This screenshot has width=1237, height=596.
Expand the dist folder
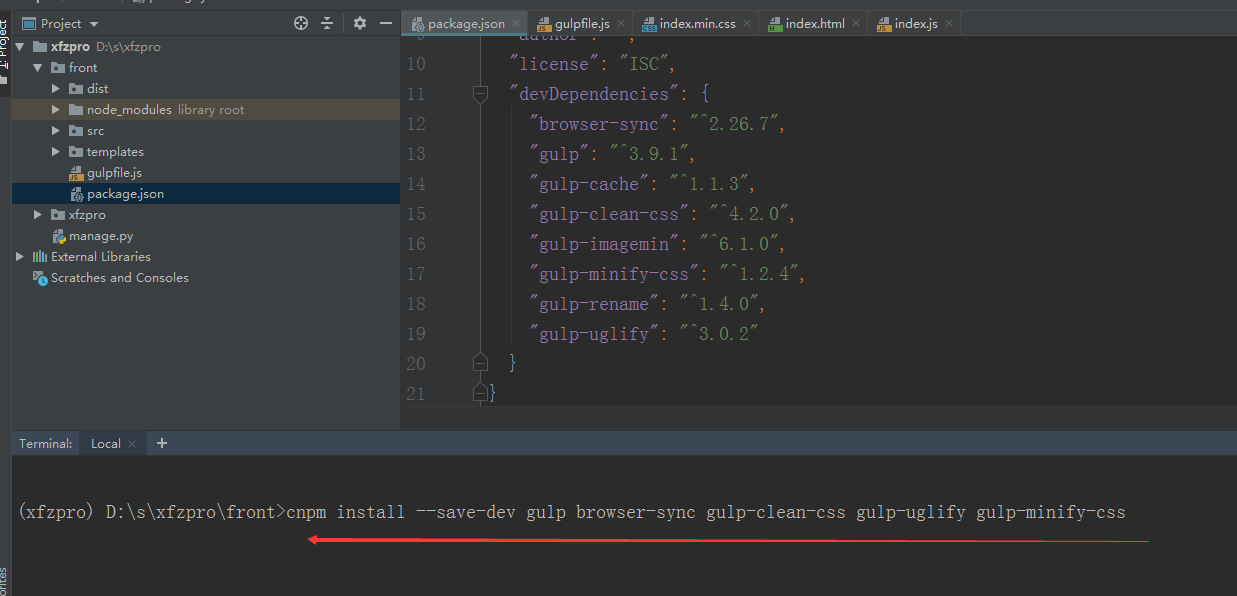(x=56, y=89)
